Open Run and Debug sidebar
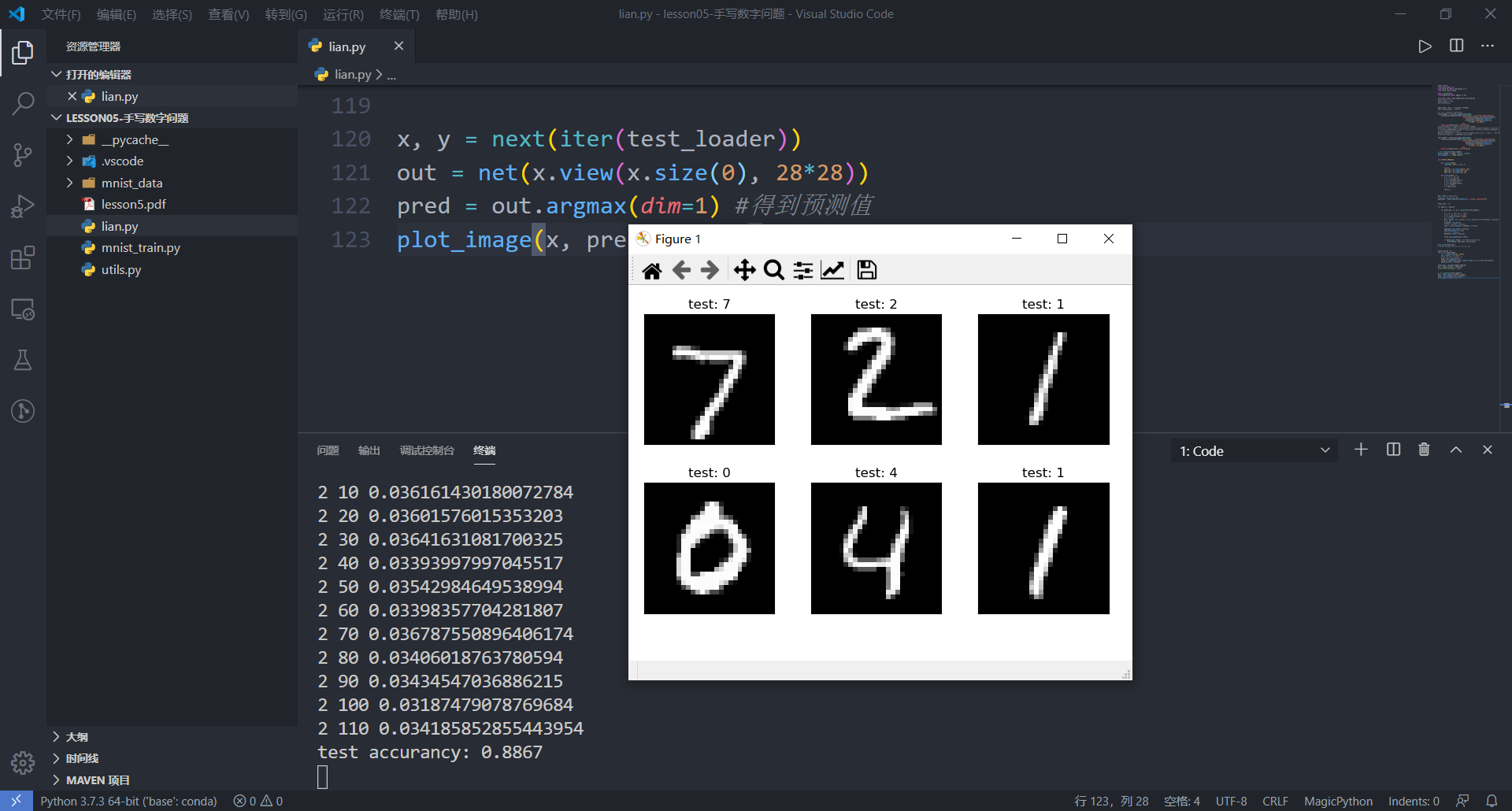This screenshot has width=1512, height=811. coord(22,206)
